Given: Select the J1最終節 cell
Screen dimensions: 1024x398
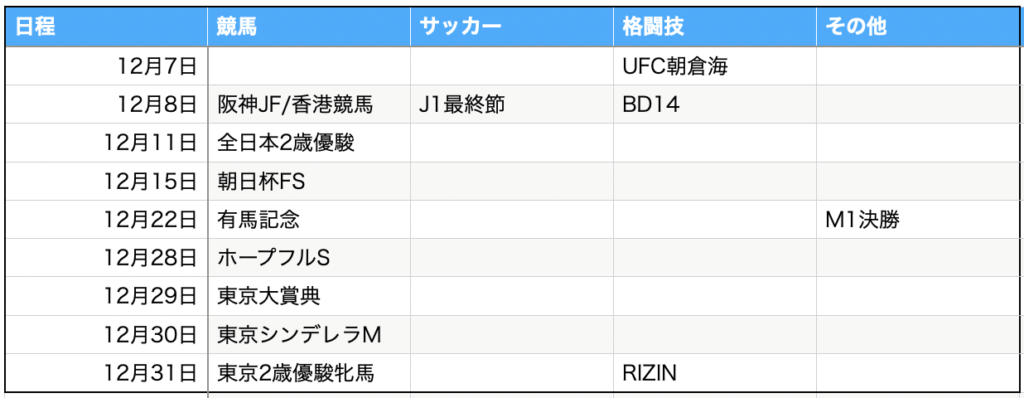Looking at the screenshot, I should point(512,105).
